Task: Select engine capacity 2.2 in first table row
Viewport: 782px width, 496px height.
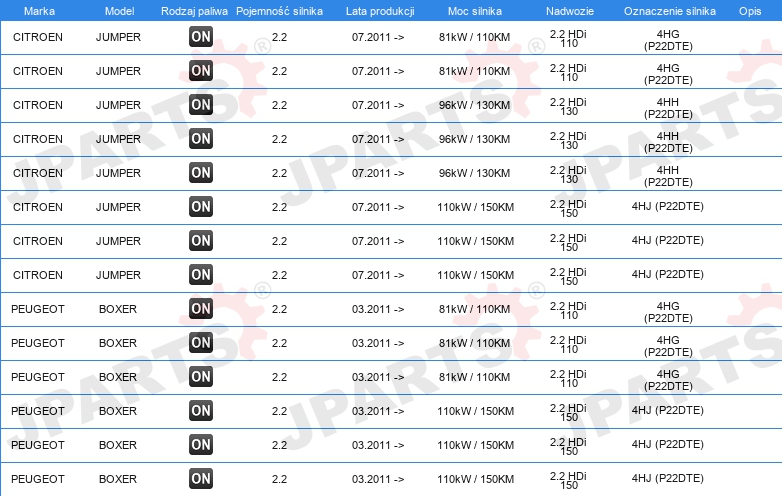Action: (279, 37)
